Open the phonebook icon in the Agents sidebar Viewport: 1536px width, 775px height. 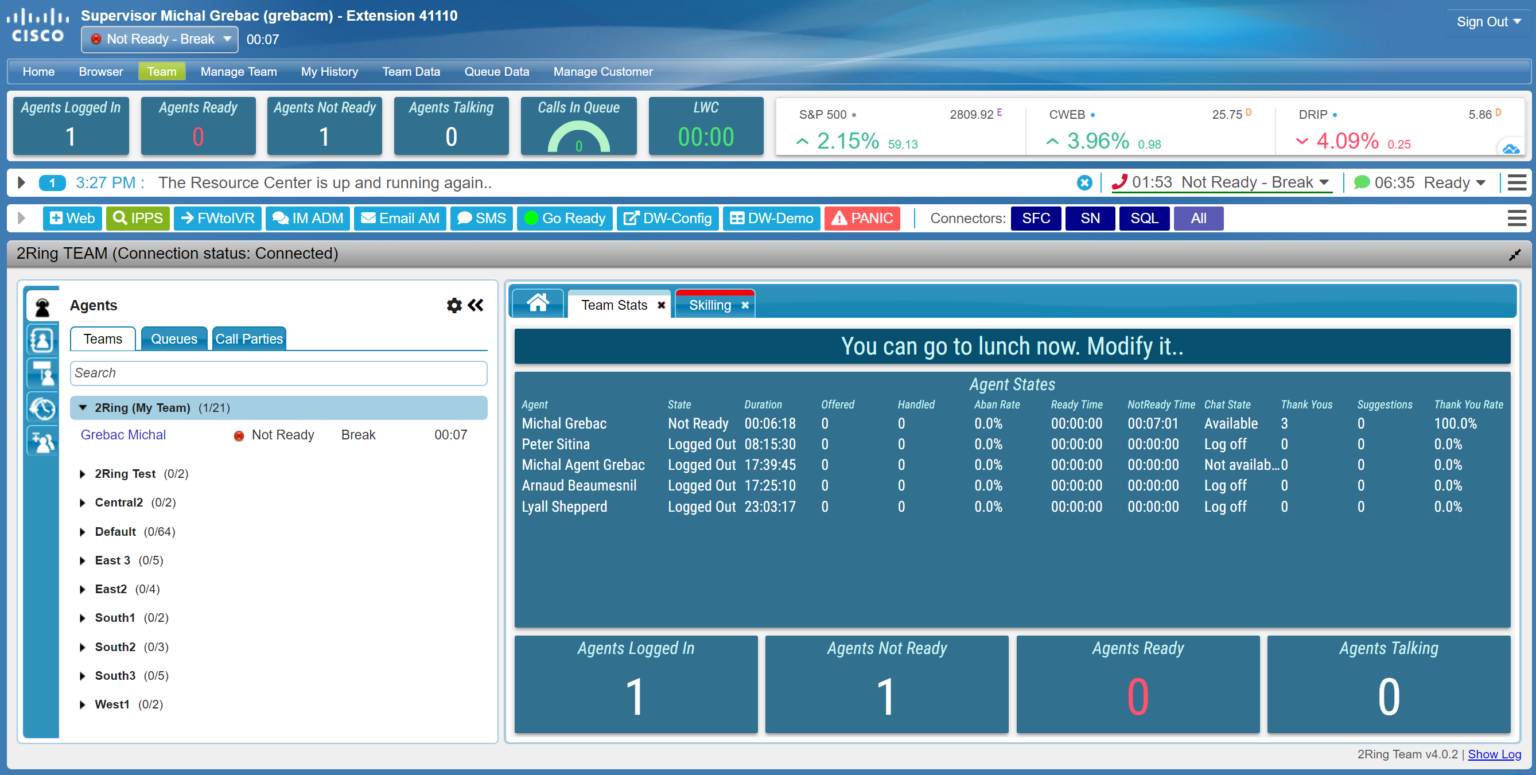pos(41,338)
